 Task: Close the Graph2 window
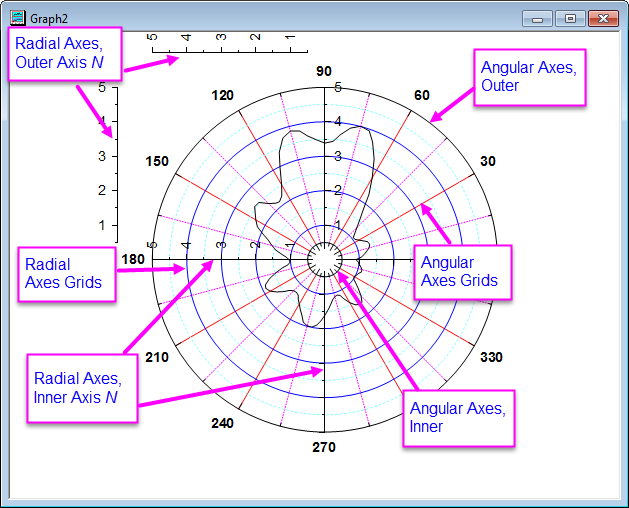[603, 18]
